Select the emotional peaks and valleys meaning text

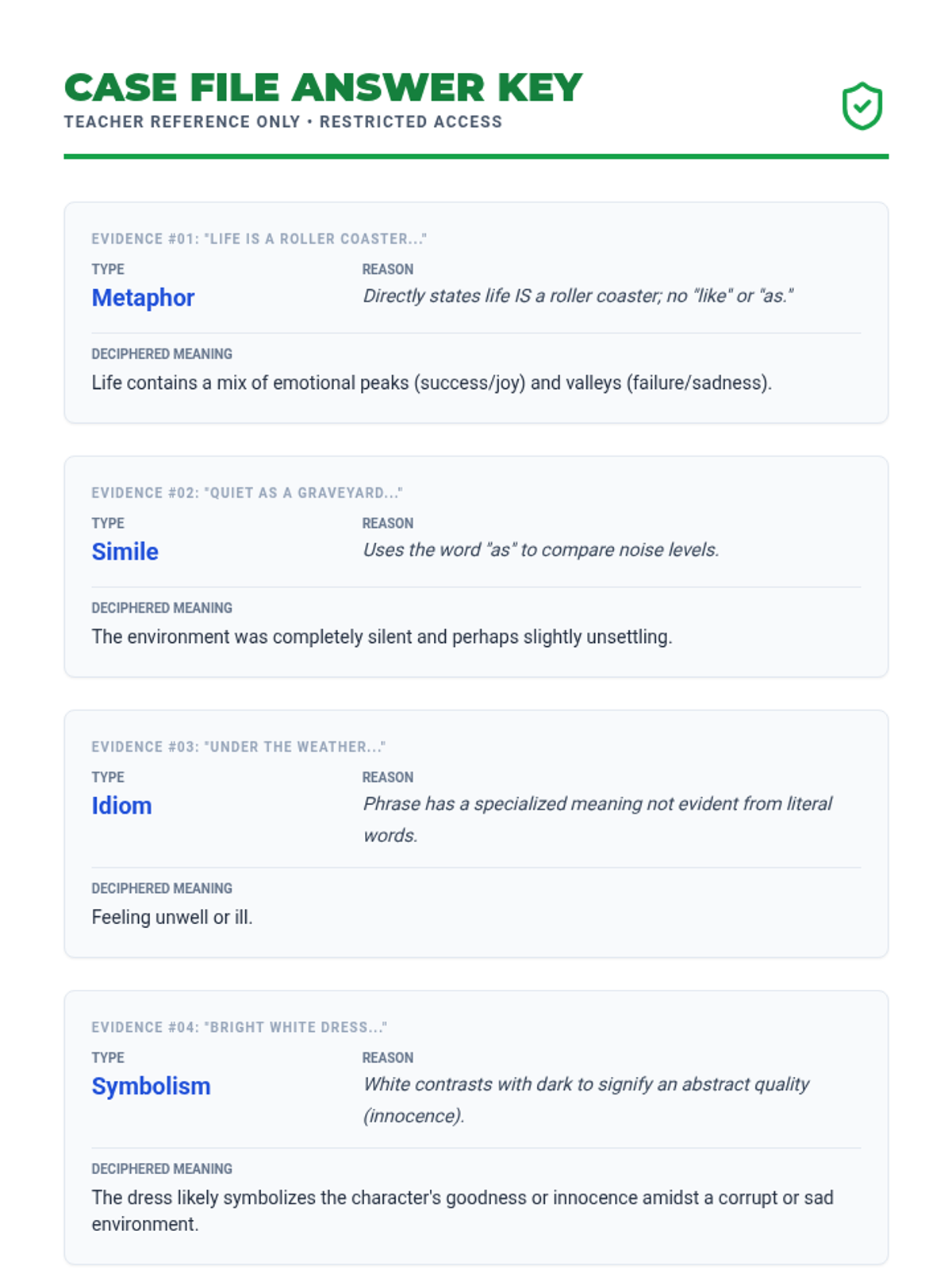point(432,383)
